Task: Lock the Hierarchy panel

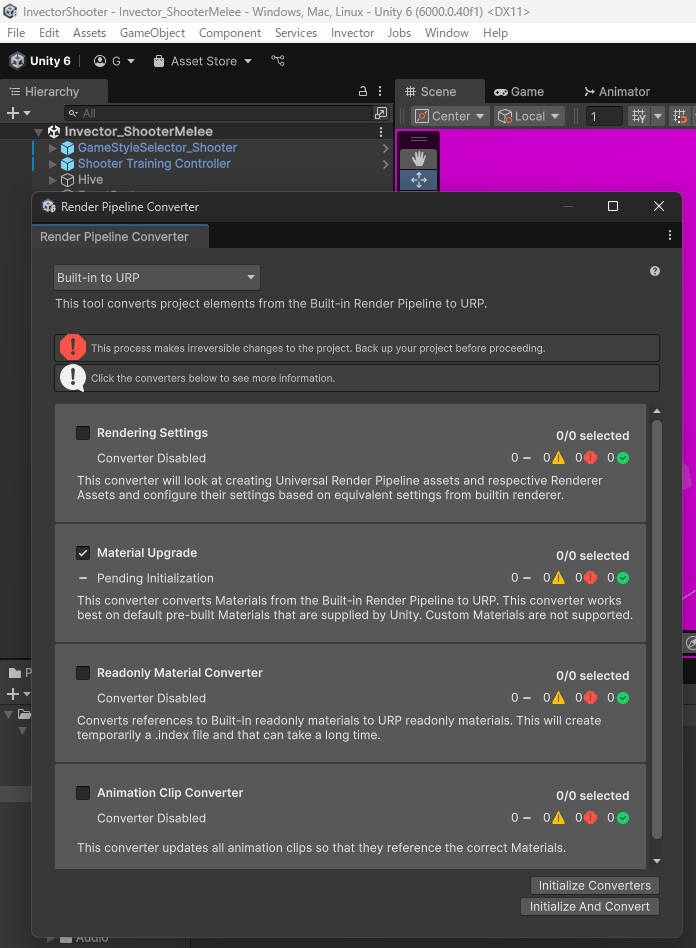Action: [362, 91]
